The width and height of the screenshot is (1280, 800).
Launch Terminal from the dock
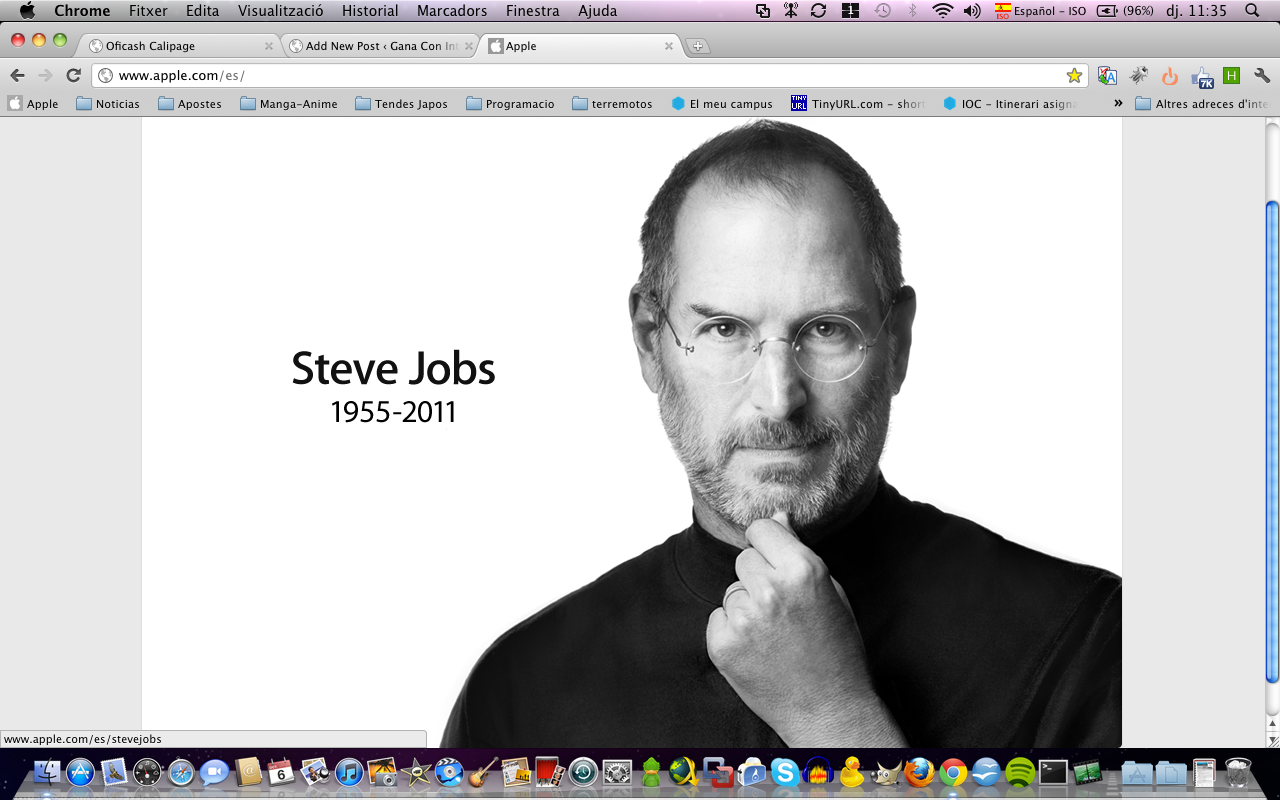click(1053, 772)
